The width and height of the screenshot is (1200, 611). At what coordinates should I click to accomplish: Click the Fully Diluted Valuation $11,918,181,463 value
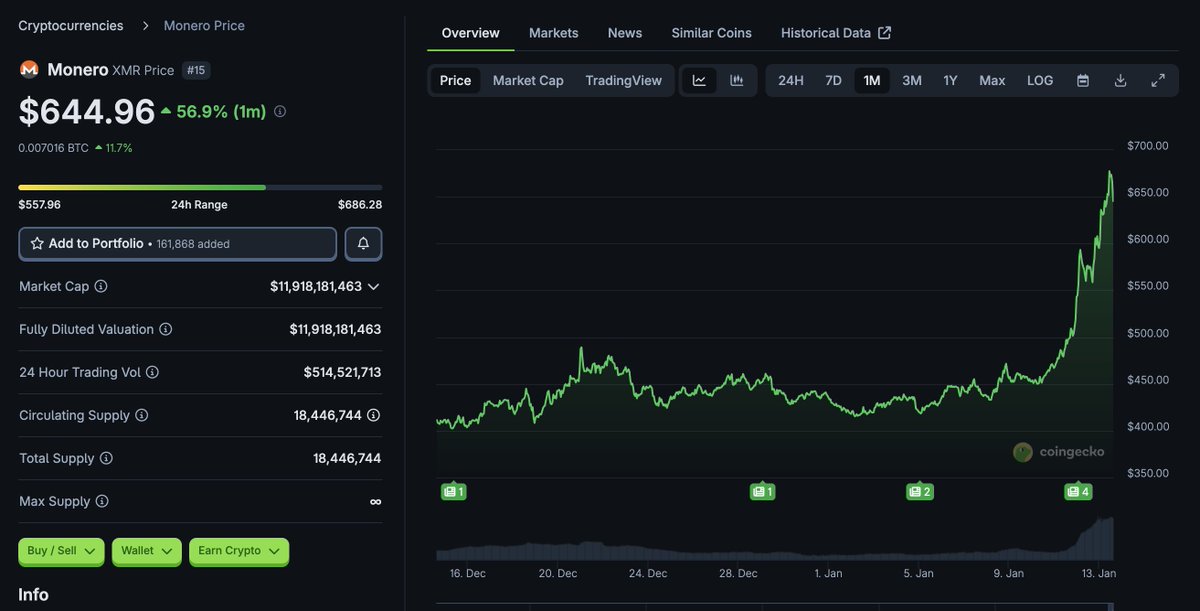pyautogui.click(x=335, y=329)
